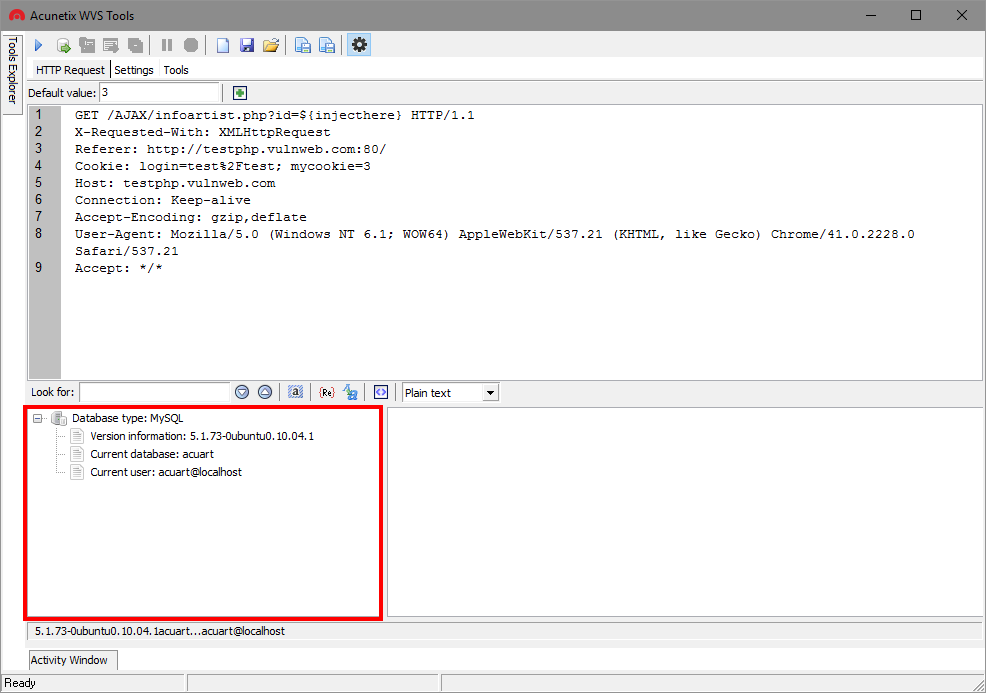Start the blind SQL injection with the play icon
Screen dimensions: 986x693
(x=38, y=45)
